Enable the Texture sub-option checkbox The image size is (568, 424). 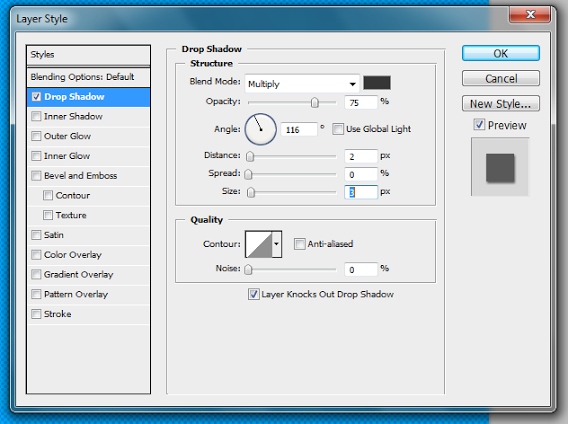pyautogui.click(x=48, y=215)
